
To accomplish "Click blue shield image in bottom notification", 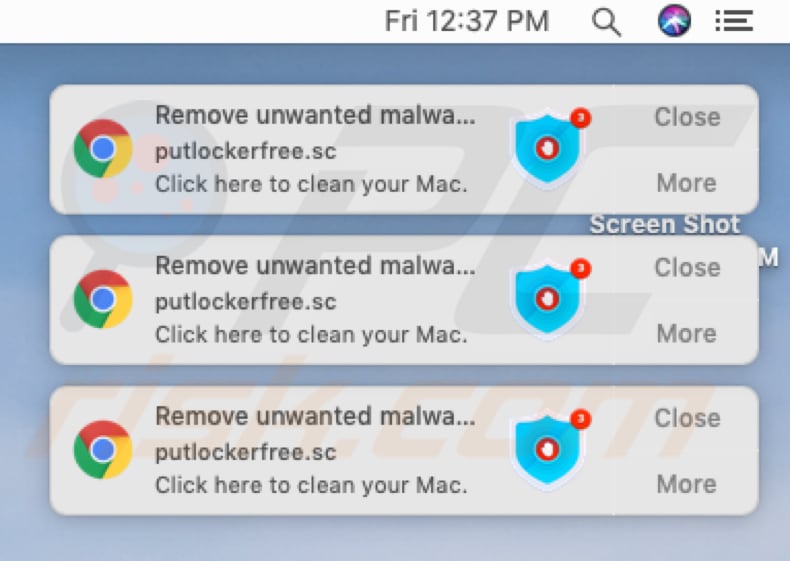I will point(550,449).
